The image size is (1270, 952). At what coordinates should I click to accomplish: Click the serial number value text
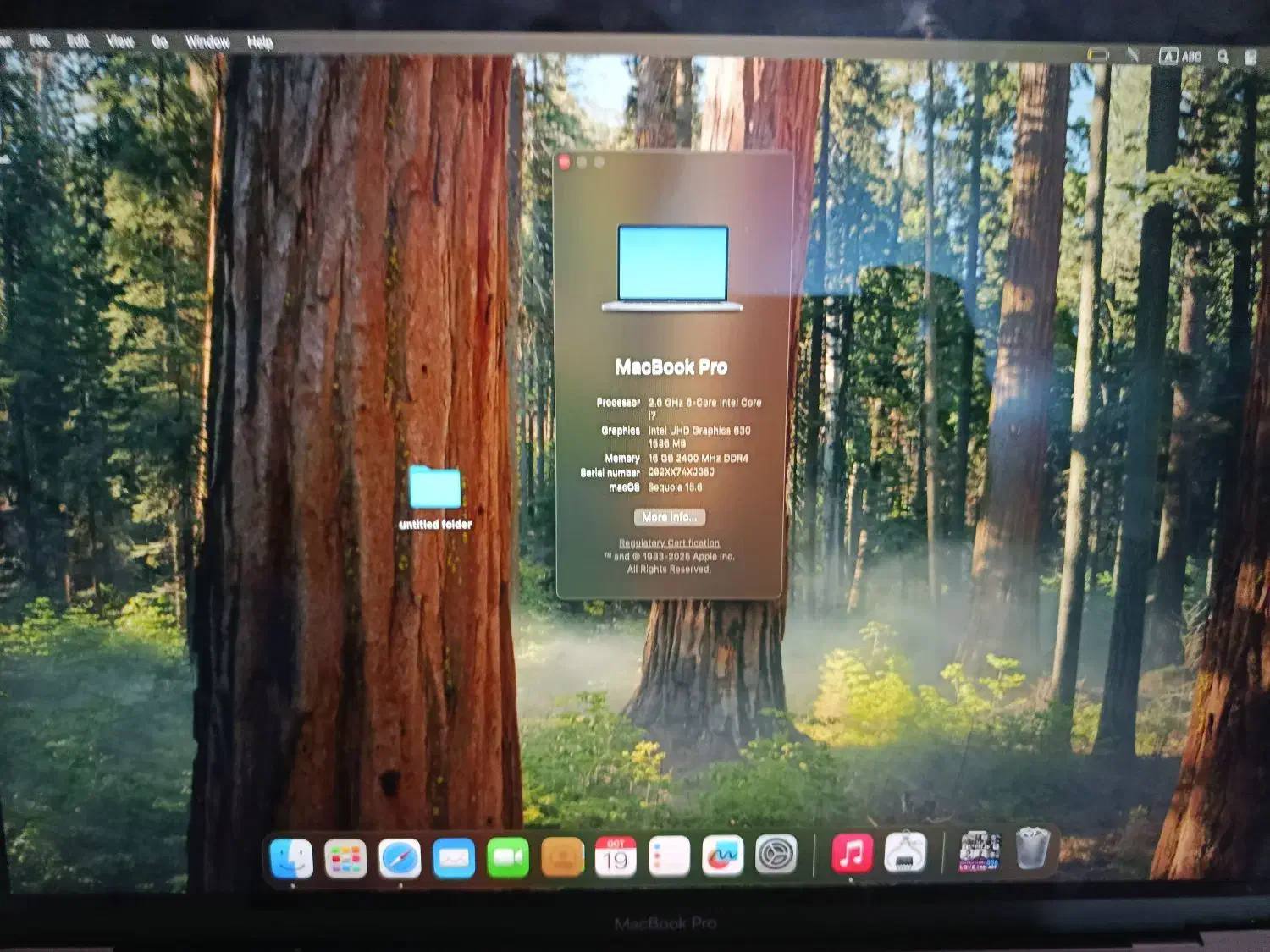coord(682,472)
